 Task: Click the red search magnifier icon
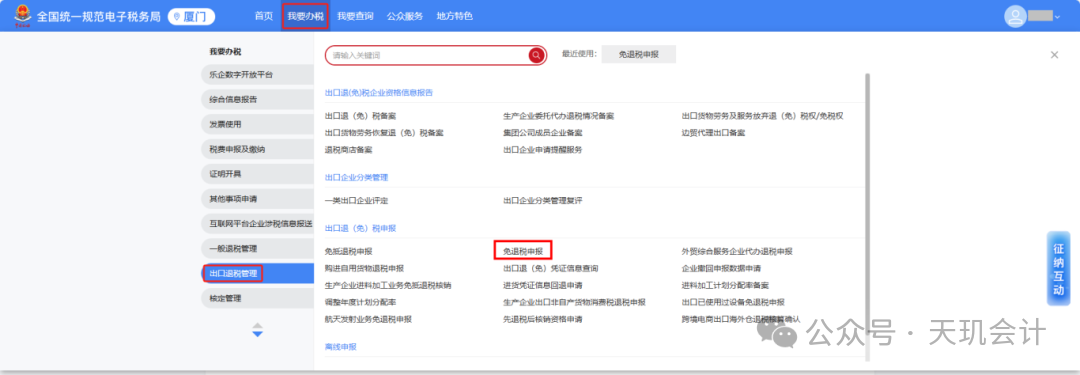[536, 55]
